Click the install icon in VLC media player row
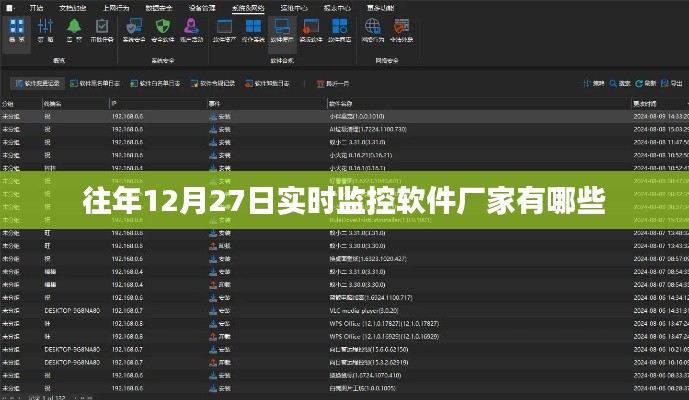 (x=213, y=311)
